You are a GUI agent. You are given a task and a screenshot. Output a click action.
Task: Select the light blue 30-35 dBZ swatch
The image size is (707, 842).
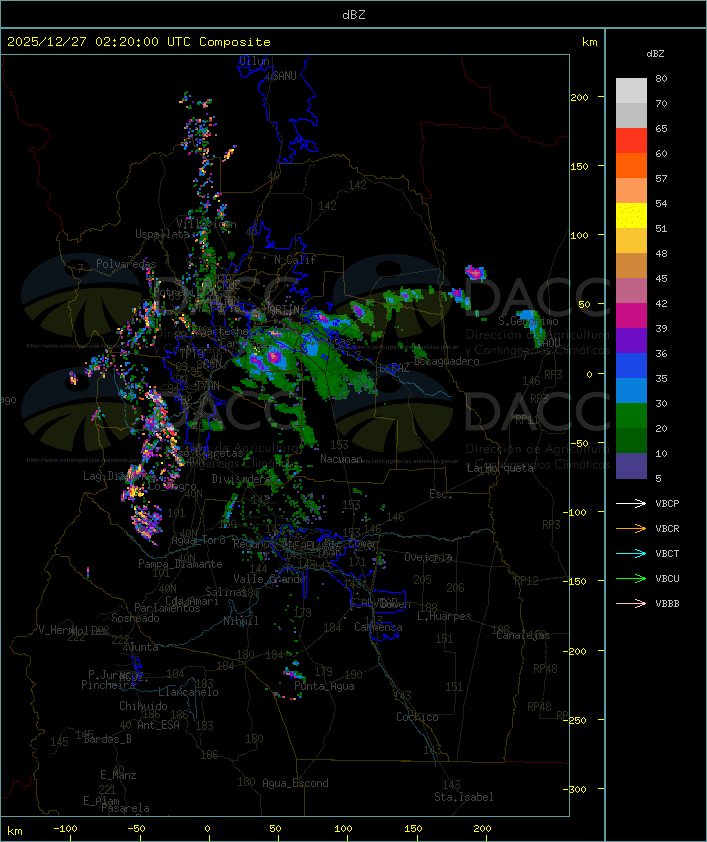point(631,390)
